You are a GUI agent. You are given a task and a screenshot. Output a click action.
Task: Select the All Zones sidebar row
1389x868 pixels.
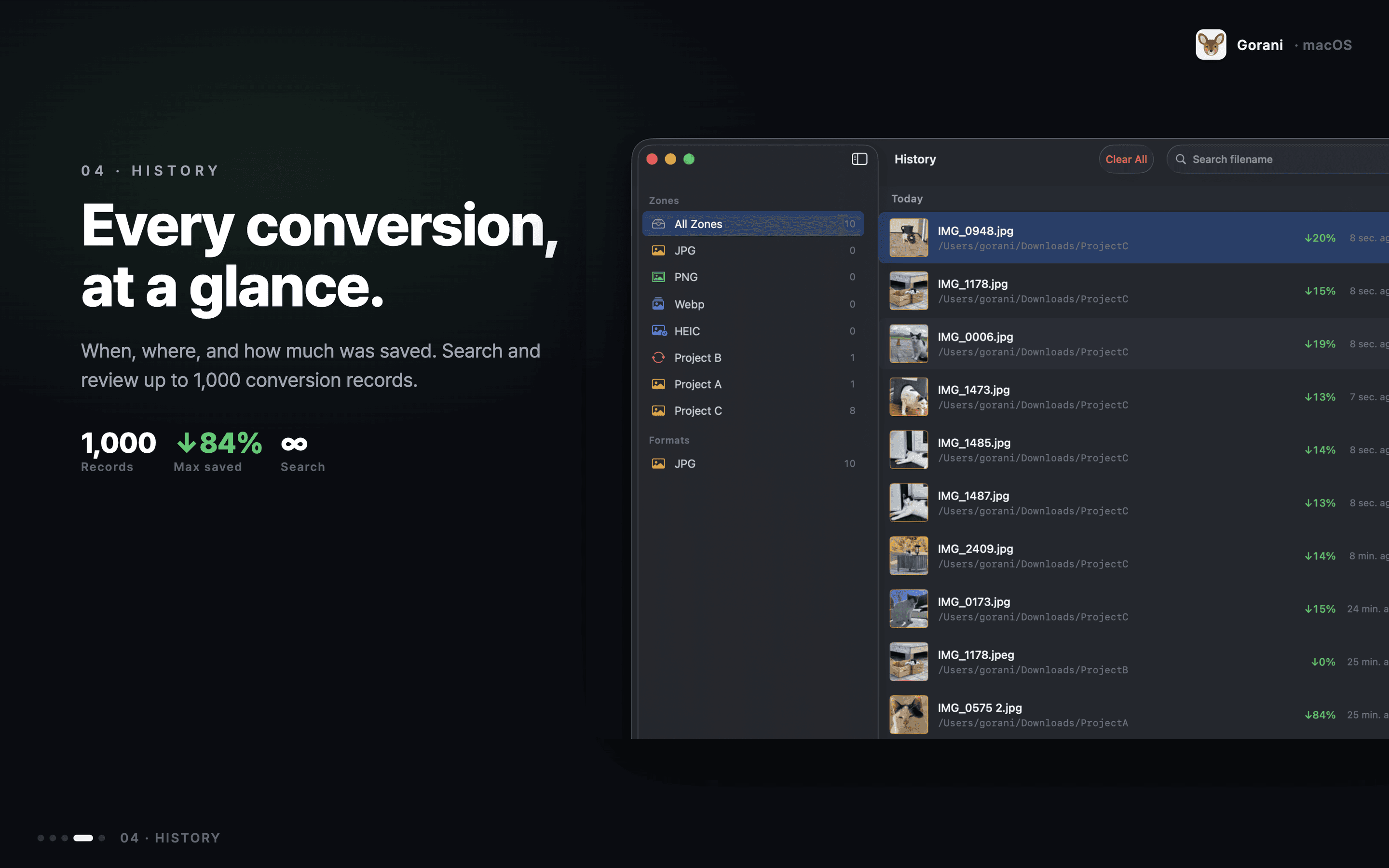(752, 224)
